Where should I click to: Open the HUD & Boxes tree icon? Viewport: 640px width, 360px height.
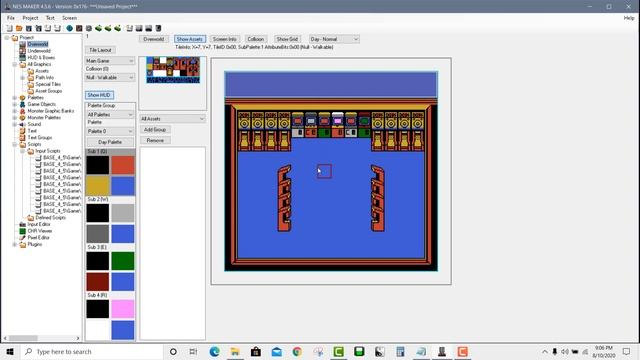point(22,58)
